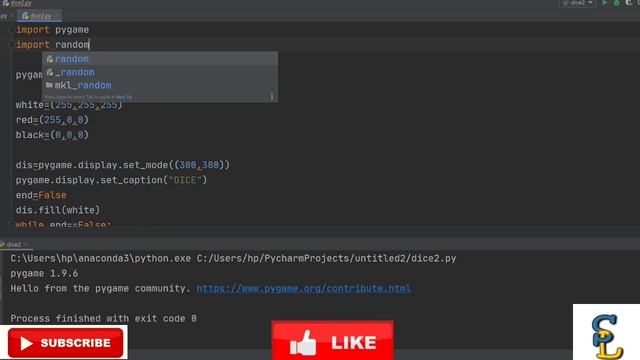
Task: Click the set_caption("DICE") code line
Action: coord(111,180)
